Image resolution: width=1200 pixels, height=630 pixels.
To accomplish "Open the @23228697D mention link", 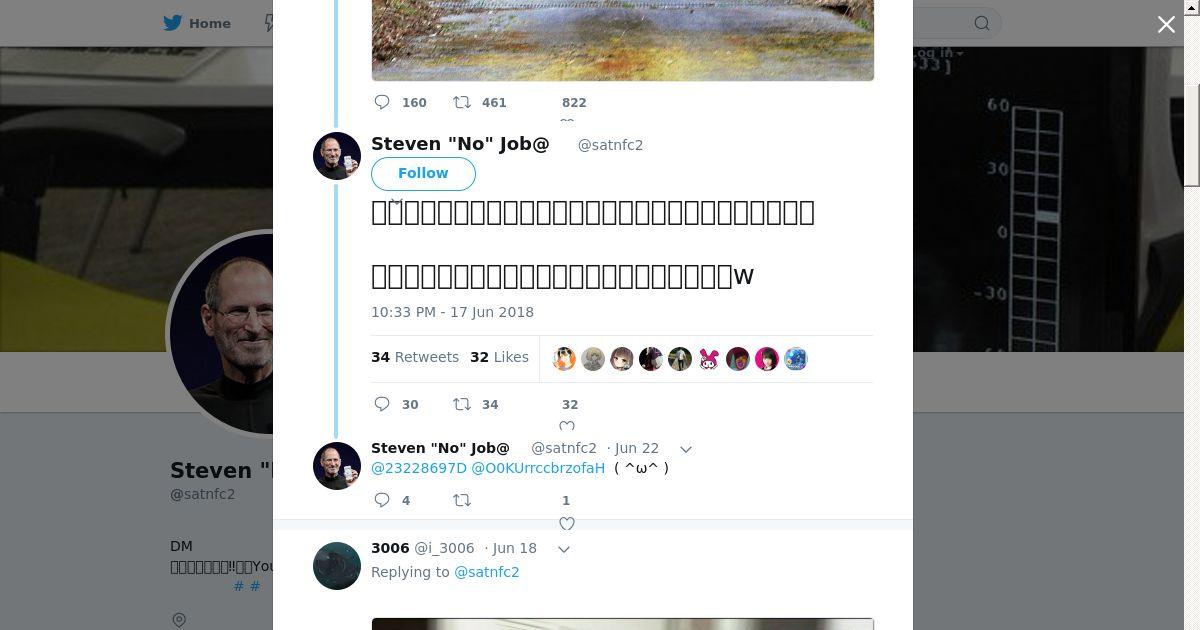I will point(419,468).
